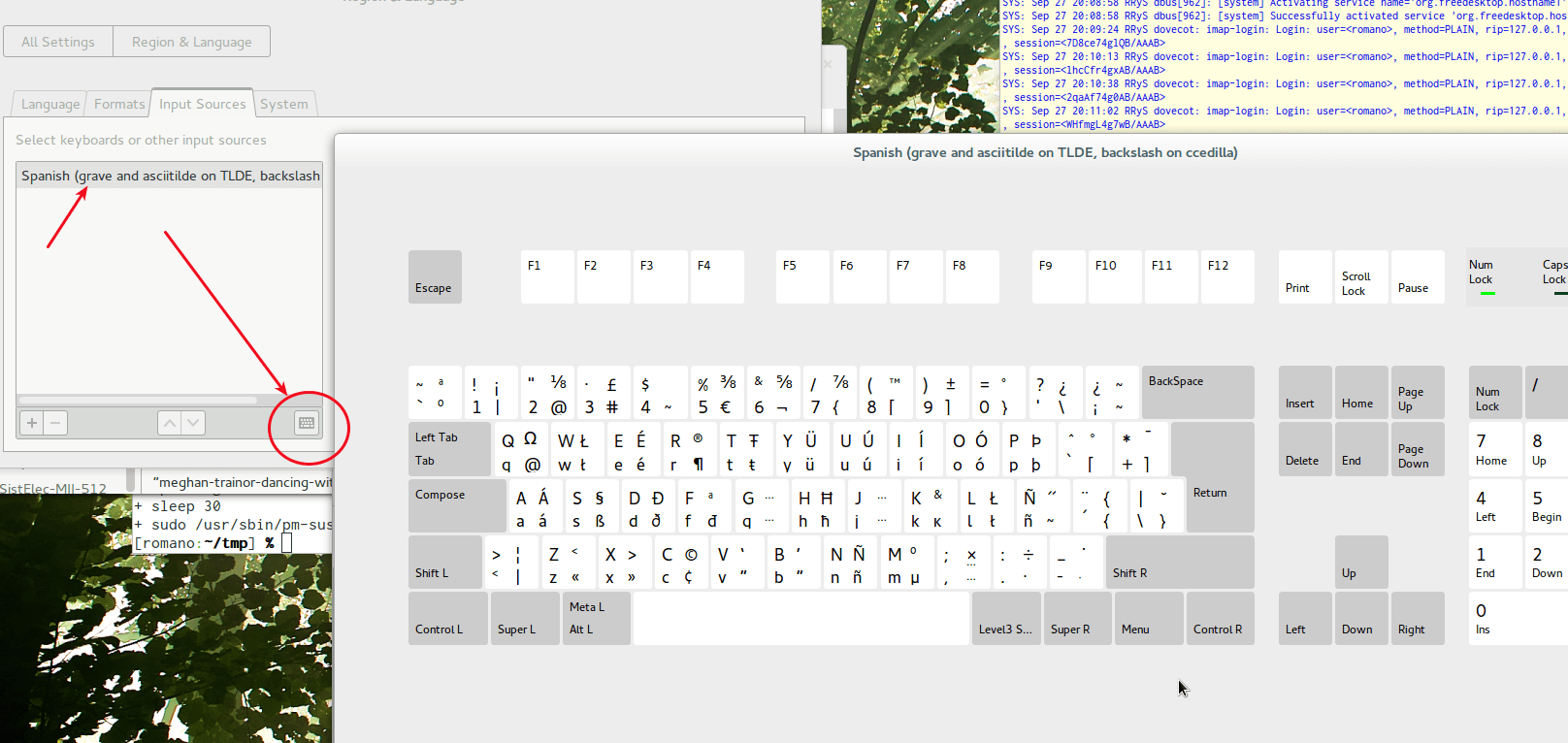Click the End key in the navigation cluster
Image resolution: width=1568 pixels, height=743 pixels.
click(1361, 448)
